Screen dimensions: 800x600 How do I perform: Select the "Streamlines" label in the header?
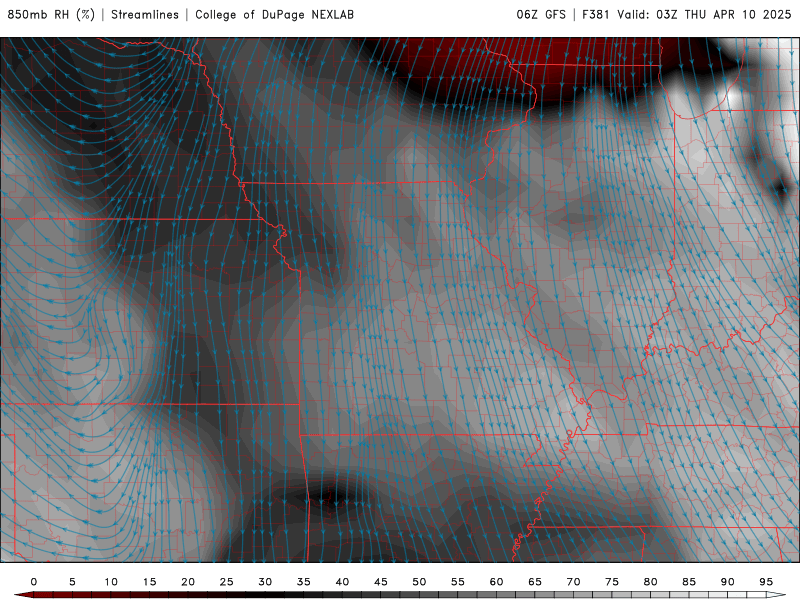point(145,15)
